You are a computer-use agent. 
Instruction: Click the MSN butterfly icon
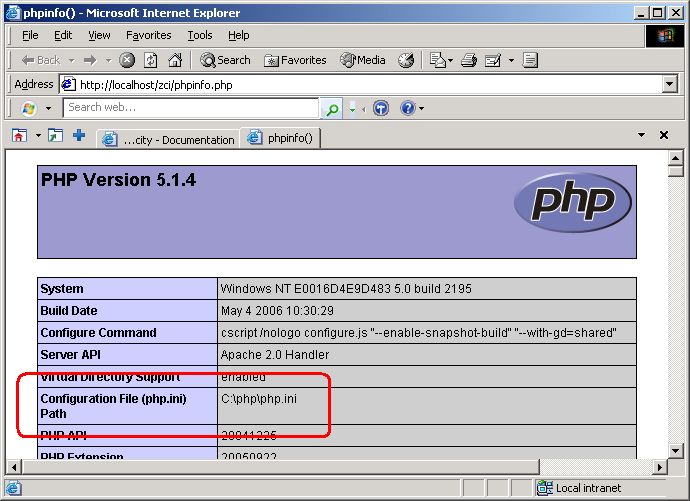click(29, 108)
